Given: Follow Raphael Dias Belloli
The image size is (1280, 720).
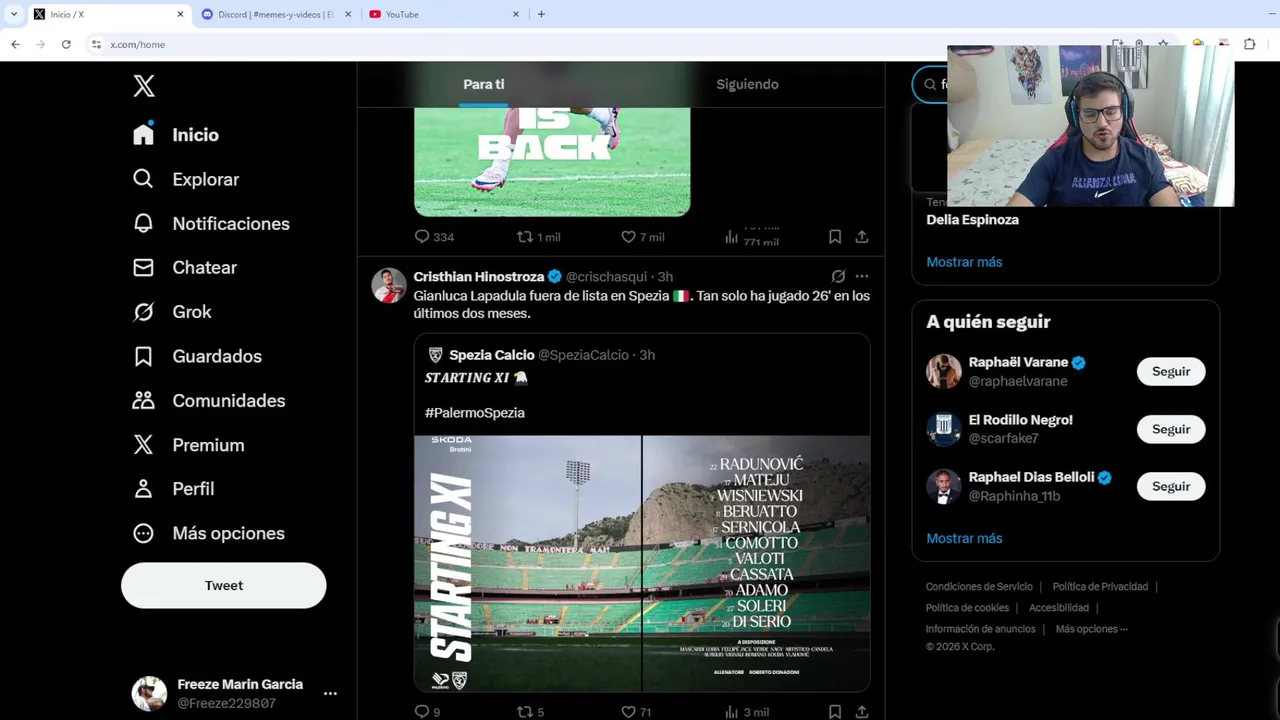Looking at the screenshot, I should 1171,486.
